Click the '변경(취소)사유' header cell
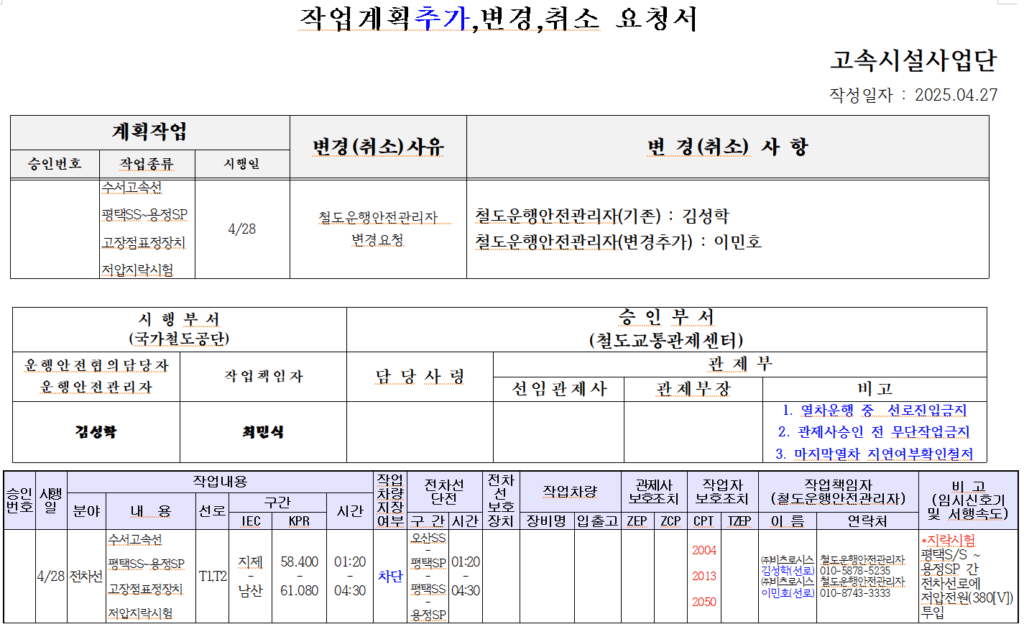This screenshot has width=1024, height=637. pyautogui.click(x=377, y=146)
